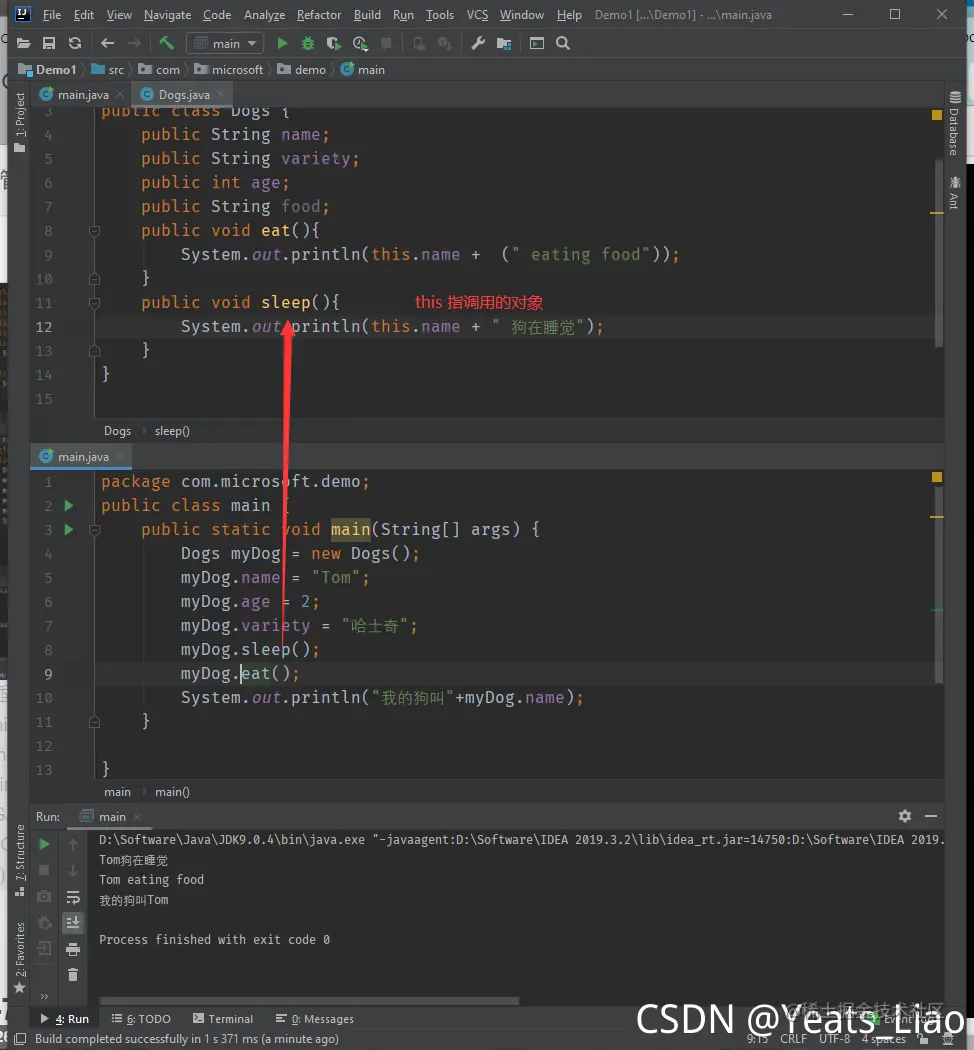Open the main run configuration dropdown
The image size is (974, 1050).
point(225,44)
